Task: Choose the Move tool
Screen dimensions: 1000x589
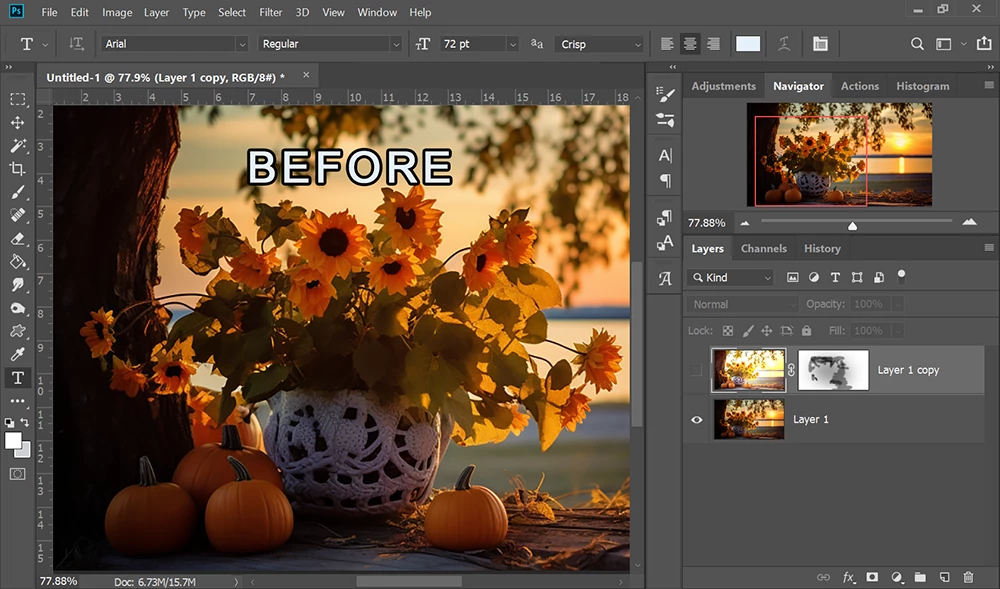Action: pyautogui.click(x=17, y=123)
